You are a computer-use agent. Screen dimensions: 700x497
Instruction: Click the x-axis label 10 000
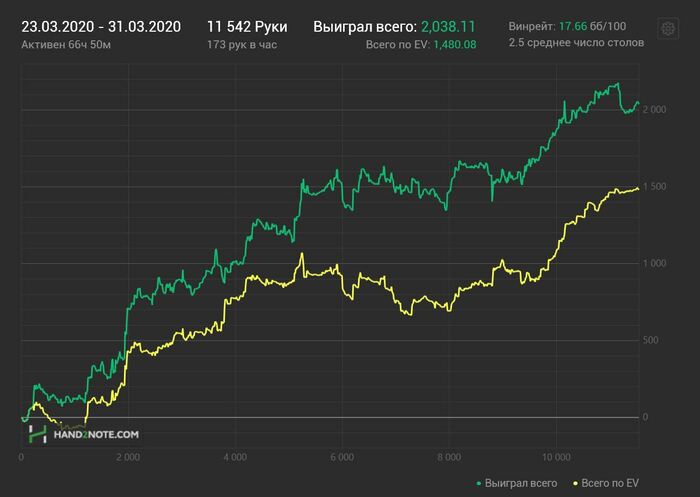tap(556, 457)
